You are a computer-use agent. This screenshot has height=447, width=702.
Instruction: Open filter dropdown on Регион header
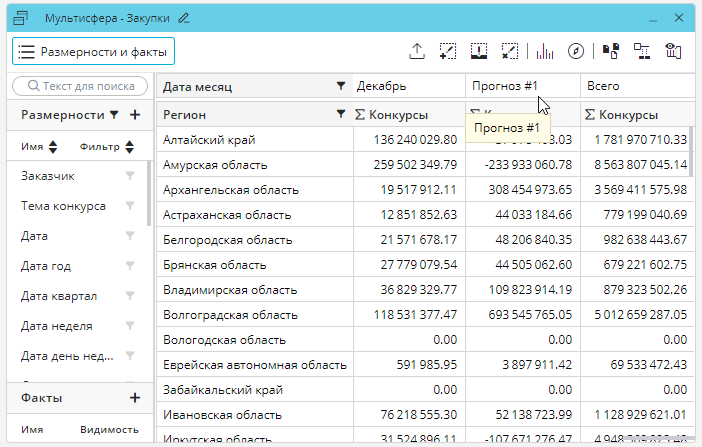341,115
